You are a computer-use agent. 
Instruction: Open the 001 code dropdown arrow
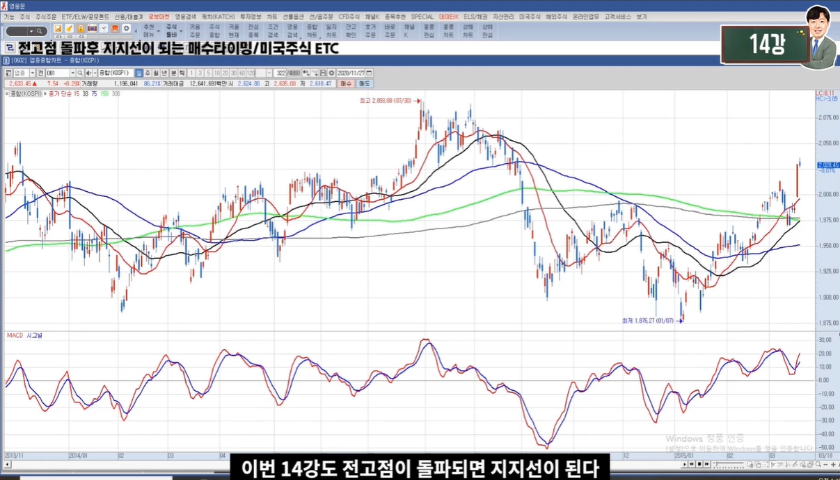75,73
